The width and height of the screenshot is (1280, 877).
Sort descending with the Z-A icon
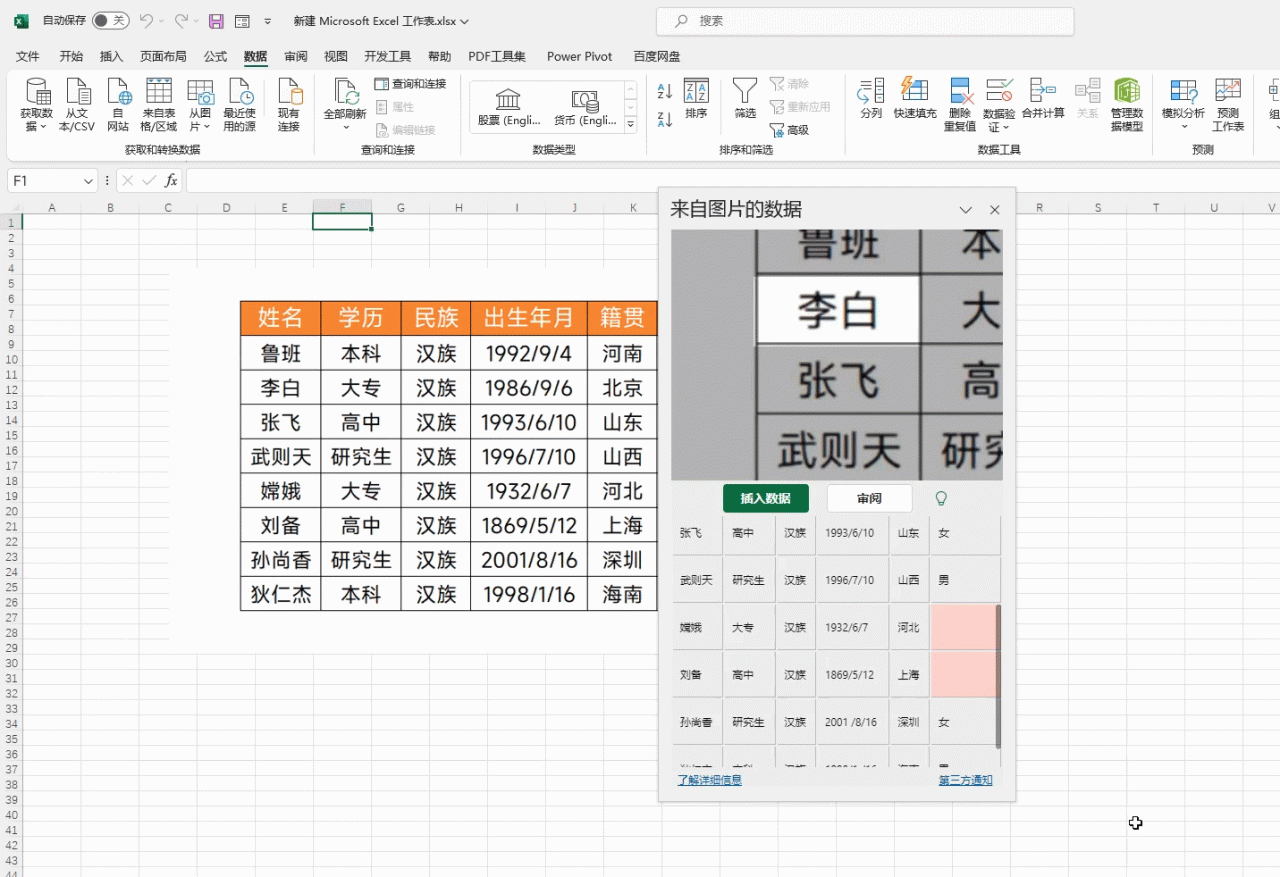(x=665, y=120)
